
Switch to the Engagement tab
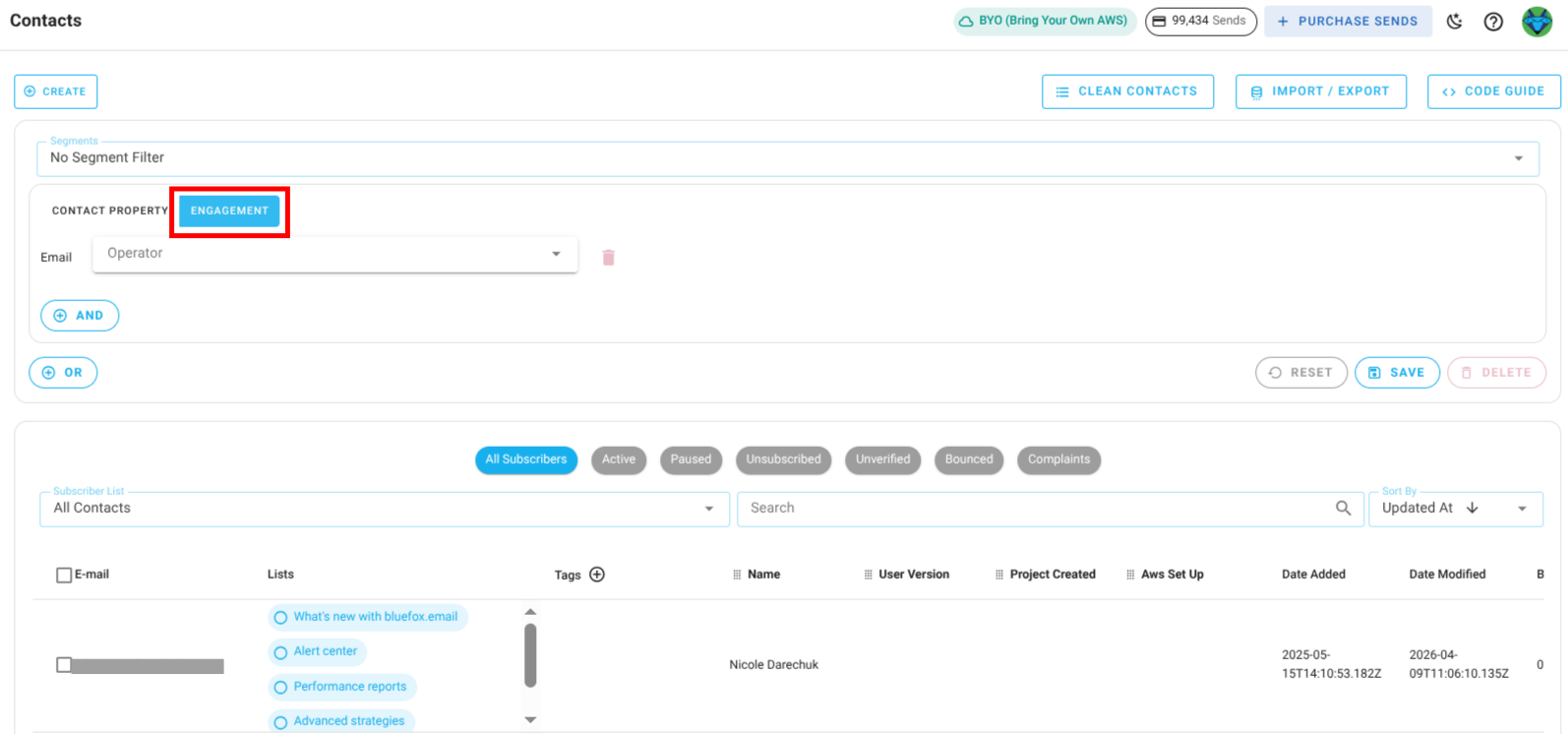pyautogui.click(x=229, y=211)
